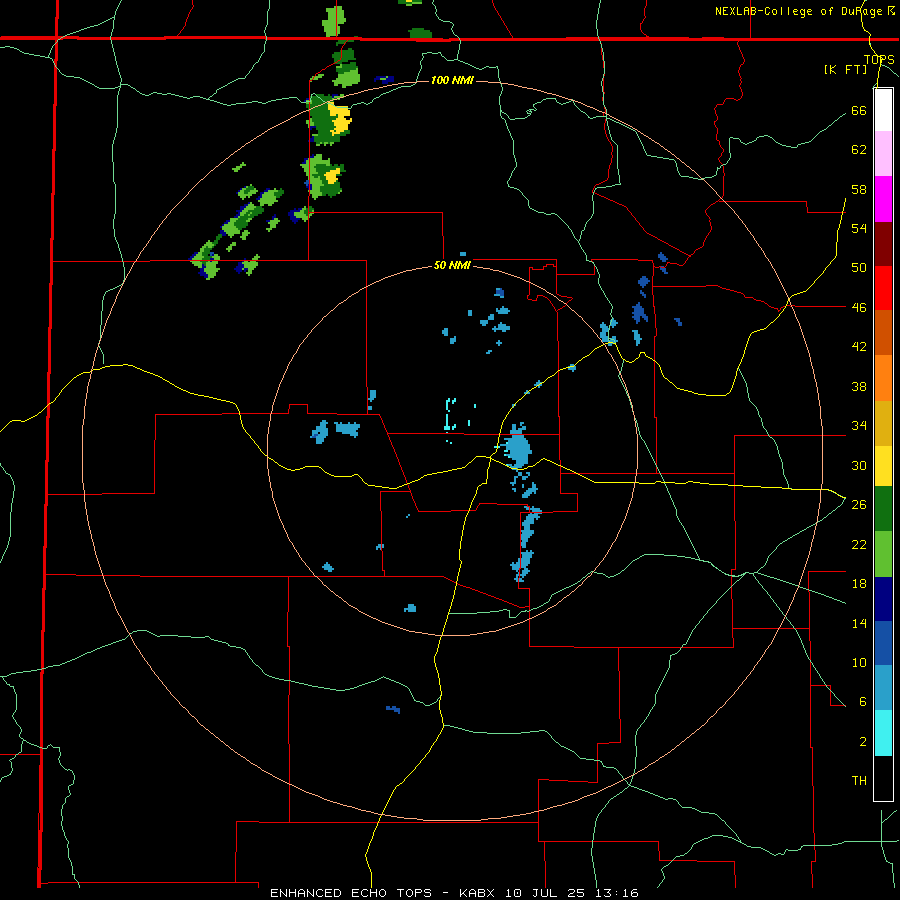Click the largest light-blue echo near radar center
The image size is (900, 900).
coord(518,448)
